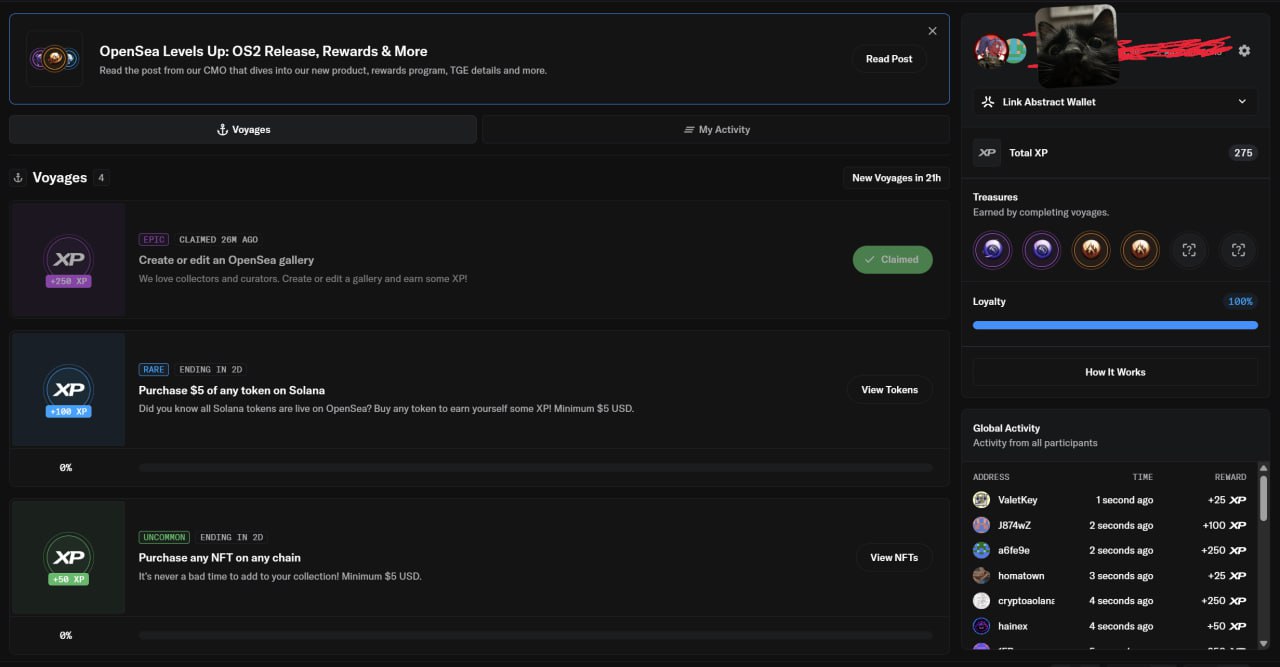Select the first purple treasure badge
1280x667 pixels.
pos(993,250)
